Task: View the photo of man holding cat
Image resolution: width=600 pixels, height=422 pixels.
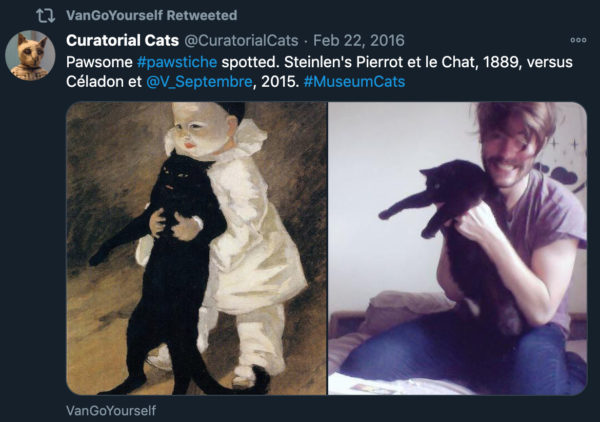Action: [458, 248]
